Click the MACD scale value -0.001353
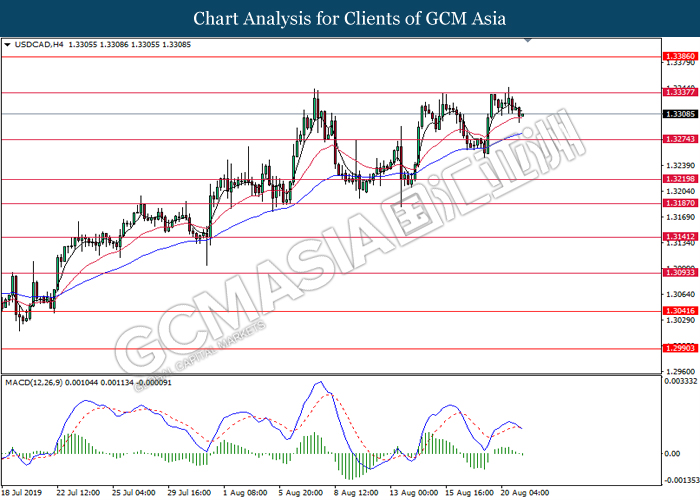700x500 pixels. [681, 480]
